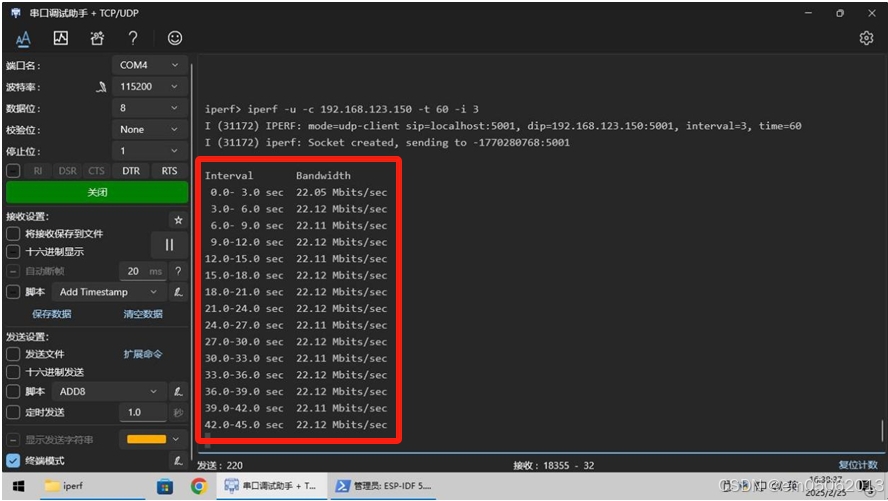Open the toolbox icon in top toolbar
The image size is (888, 501).
click(x=97, y=38)
